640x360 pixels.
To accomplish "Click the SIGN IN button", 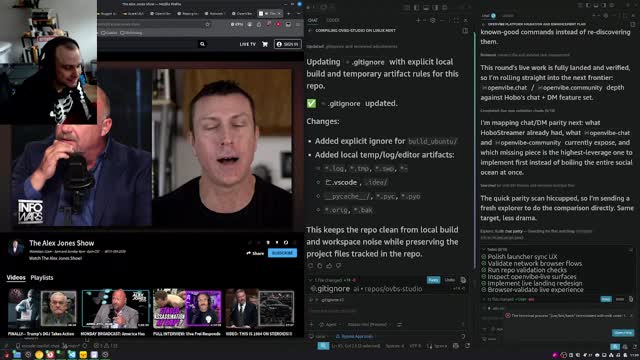I will pyautogui.click(x=287, y=44).
